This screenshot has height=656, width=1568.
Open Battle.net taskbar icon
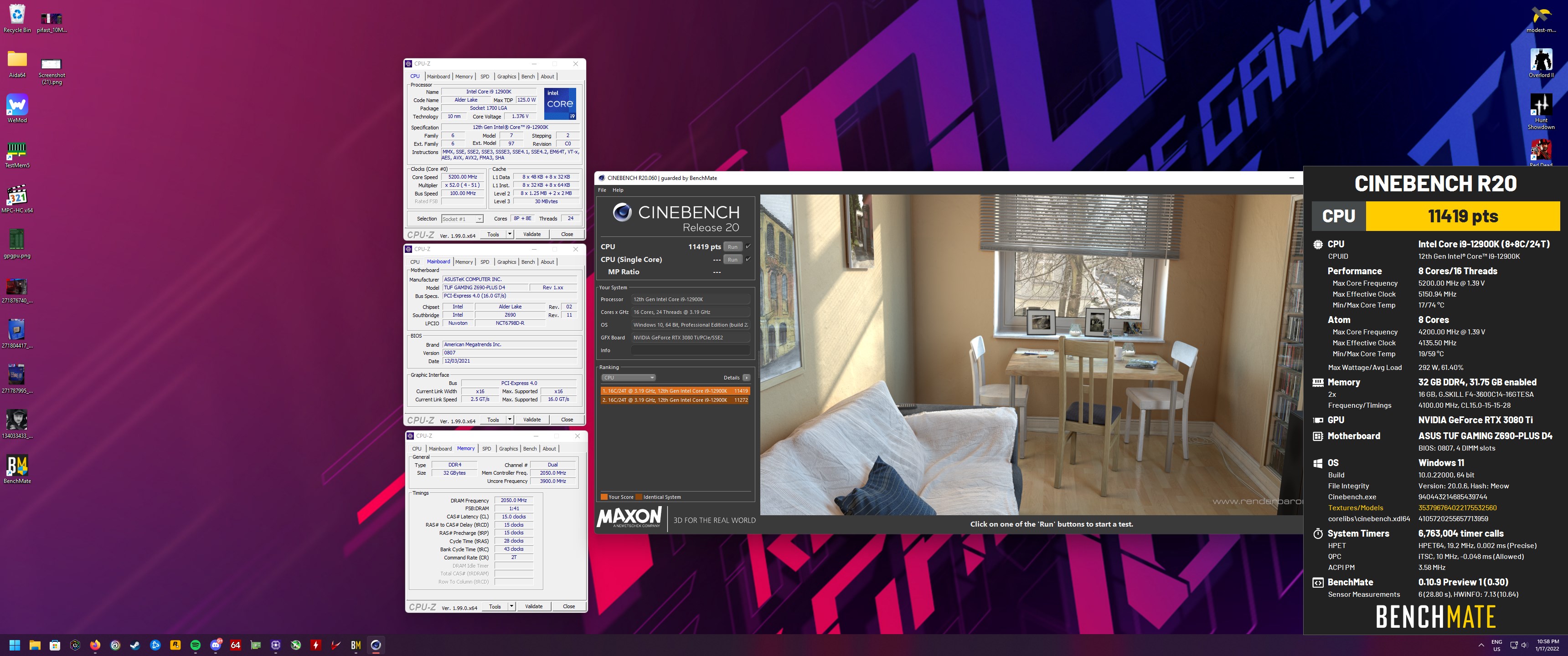click(155, 645)
